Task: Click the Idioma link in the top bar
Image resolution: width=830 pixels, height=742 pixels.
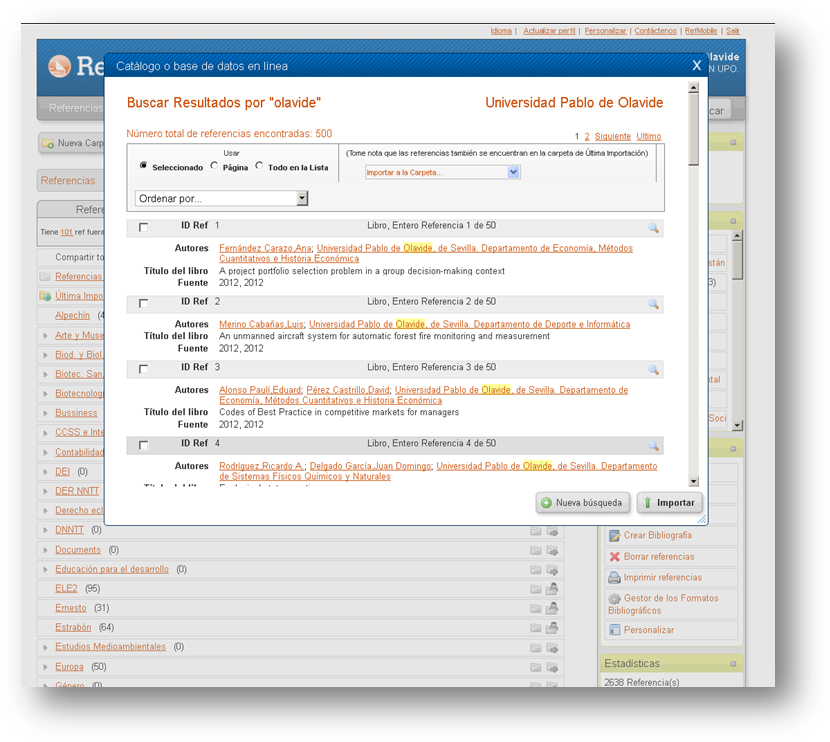Action: coord(501,31)
